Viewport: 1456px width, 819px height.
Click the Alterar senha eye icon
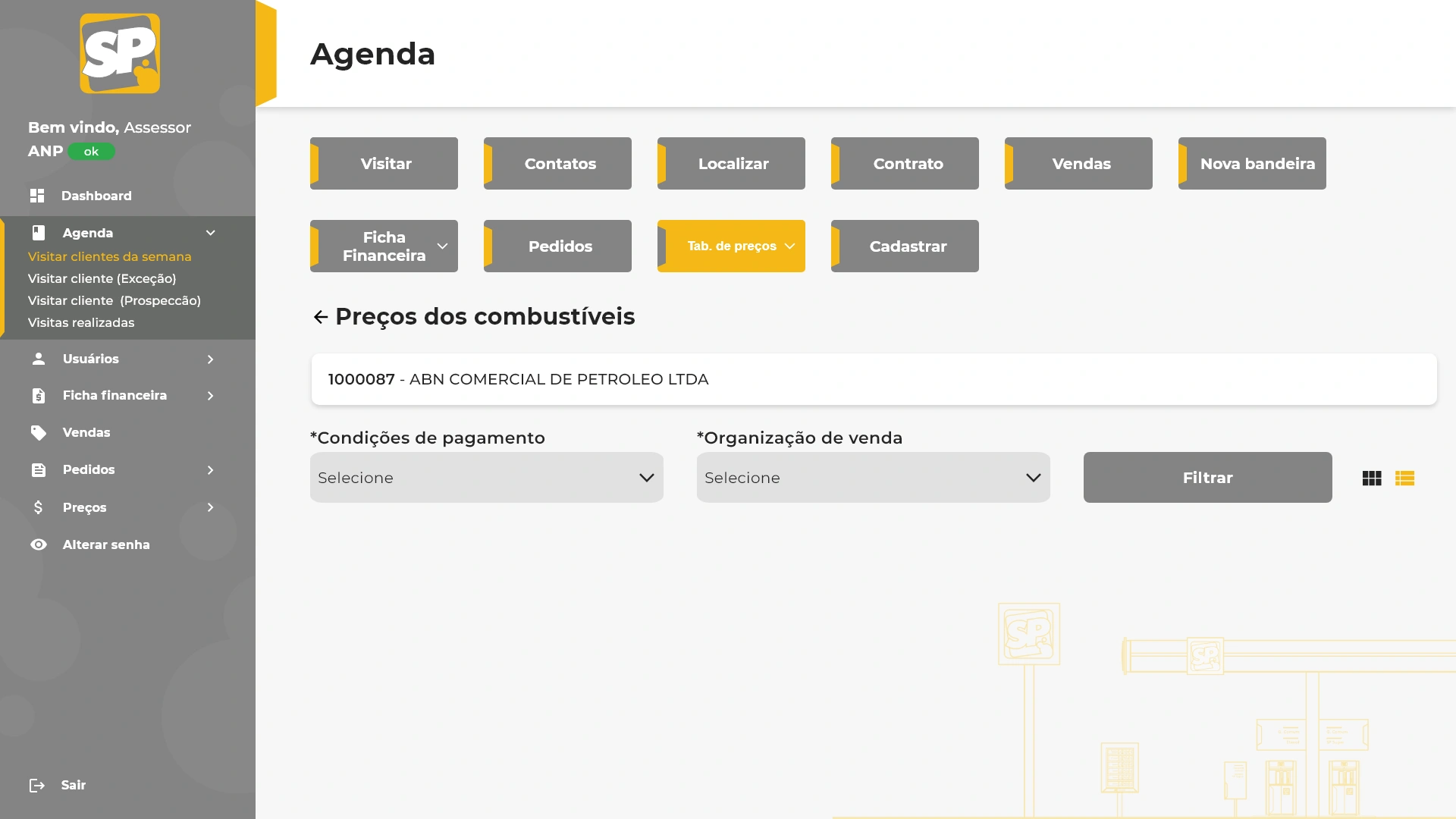click(39, 544)
